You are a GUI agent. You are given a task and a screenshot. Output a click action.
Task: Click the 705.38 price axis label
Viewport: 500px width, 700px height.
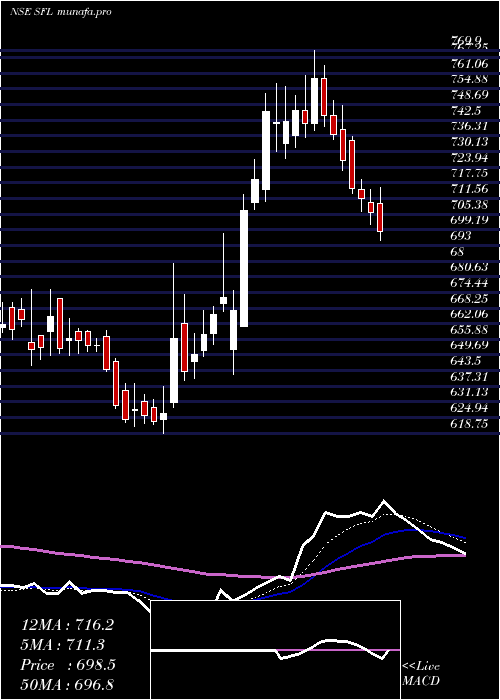pos(469,204)
